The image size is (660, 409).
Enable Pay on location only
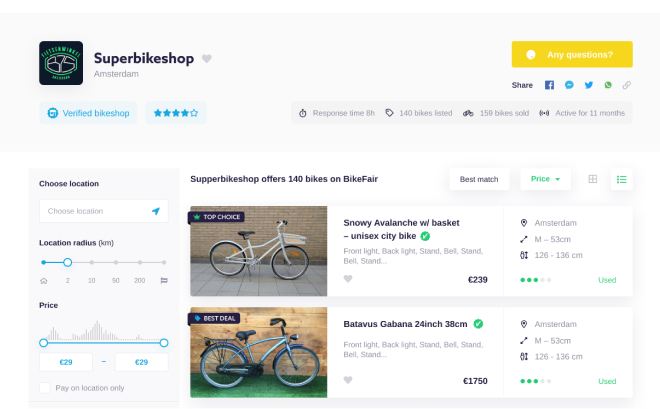tap(45, 388)
